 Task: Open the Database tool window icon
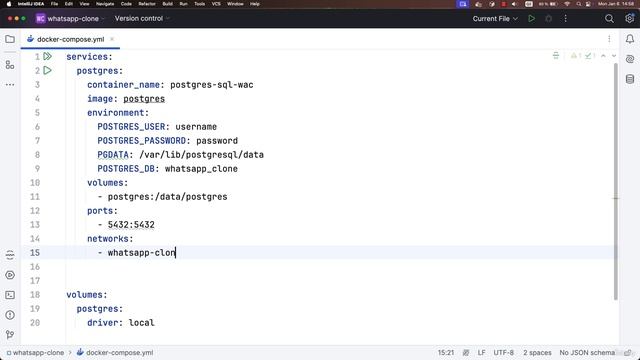630,79
